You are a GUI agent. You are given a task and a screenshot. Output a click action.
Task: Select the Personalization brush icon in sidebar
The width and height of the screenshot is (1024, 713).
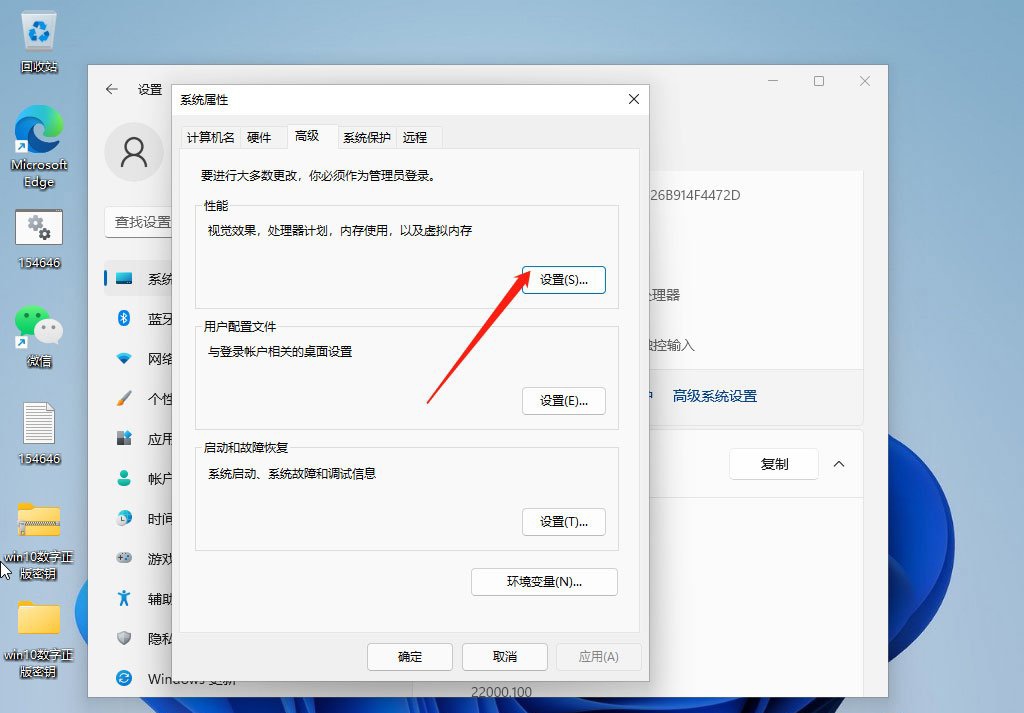point(124,398)
